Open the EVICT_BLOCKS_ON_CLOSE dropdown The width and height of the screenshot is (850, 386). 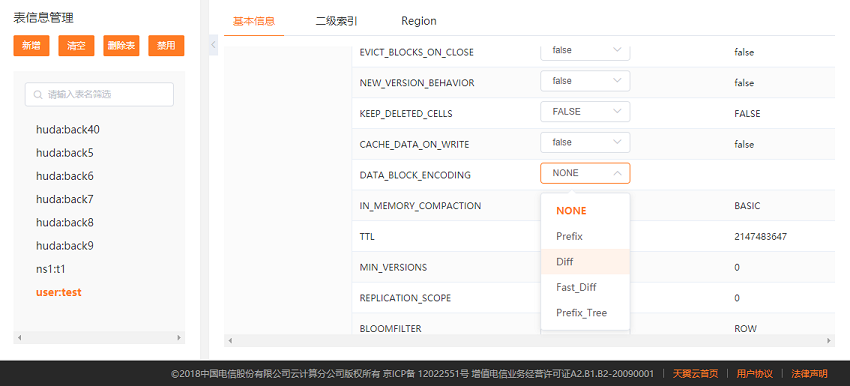coord(585,50)
